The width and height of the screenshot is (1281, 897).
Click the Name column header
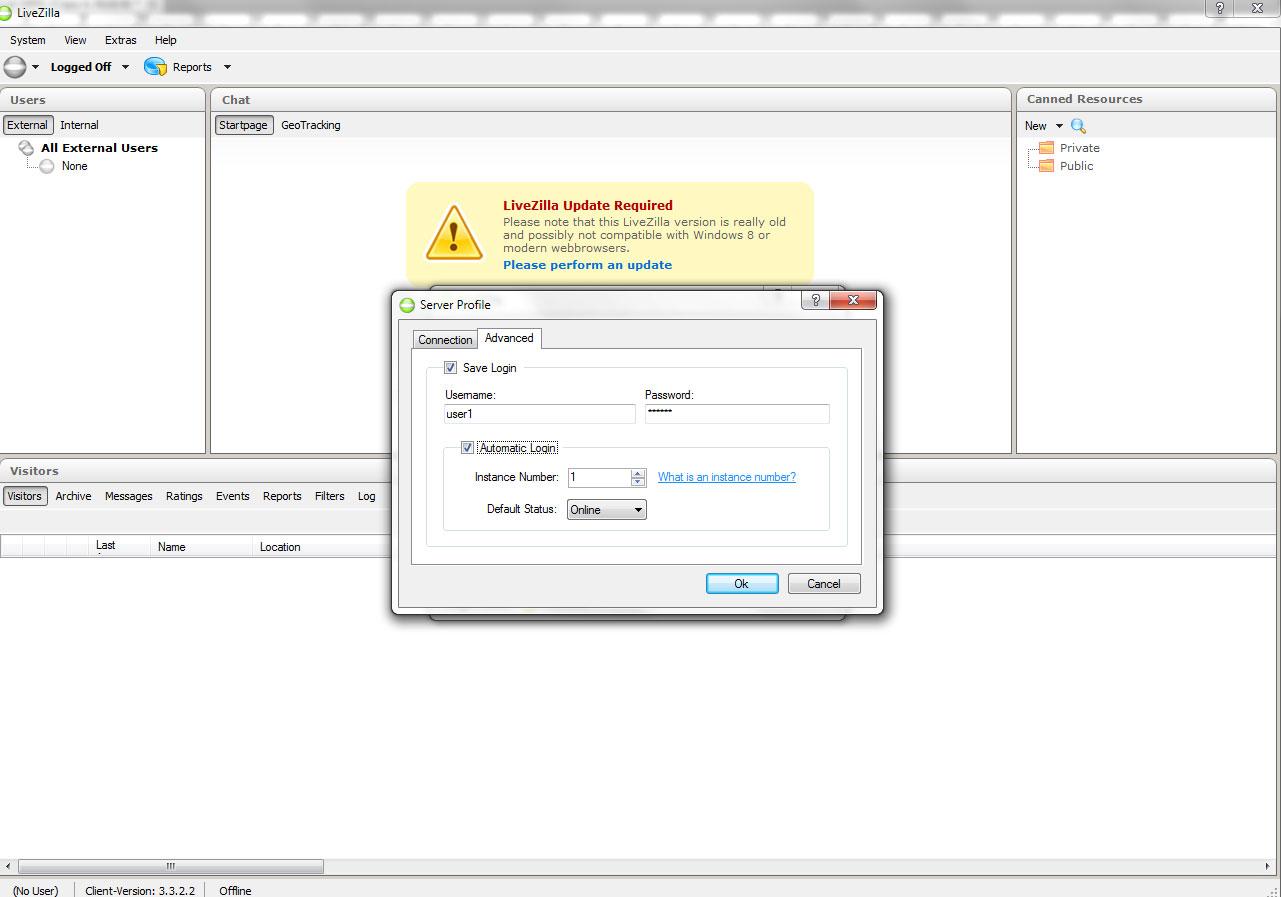202,547
